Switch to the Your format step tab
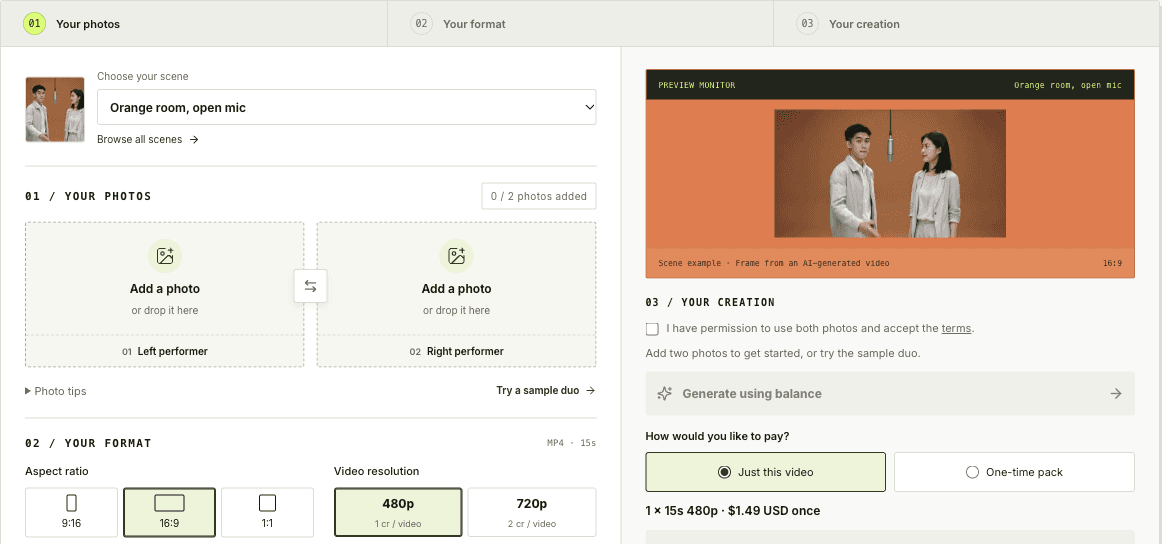 (x=580, y=24)
